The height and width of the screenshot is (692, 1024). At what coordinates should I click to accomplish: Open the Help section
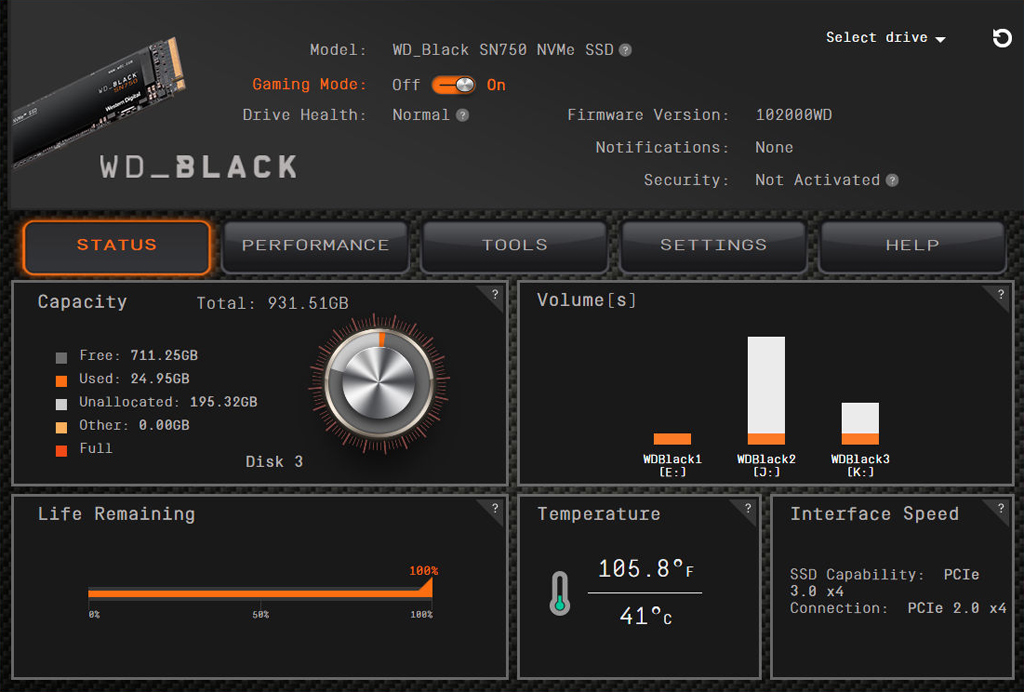point(912,246)
